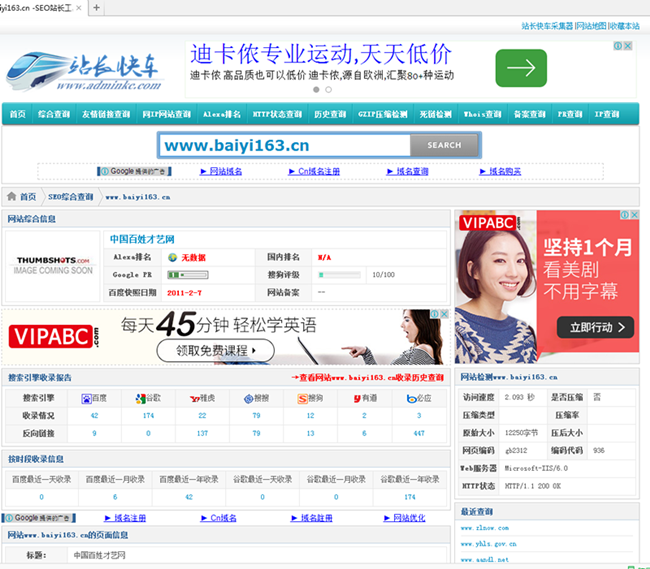
Task: Click the thumbshots site preview thumbnail
Action: [54, 266]
